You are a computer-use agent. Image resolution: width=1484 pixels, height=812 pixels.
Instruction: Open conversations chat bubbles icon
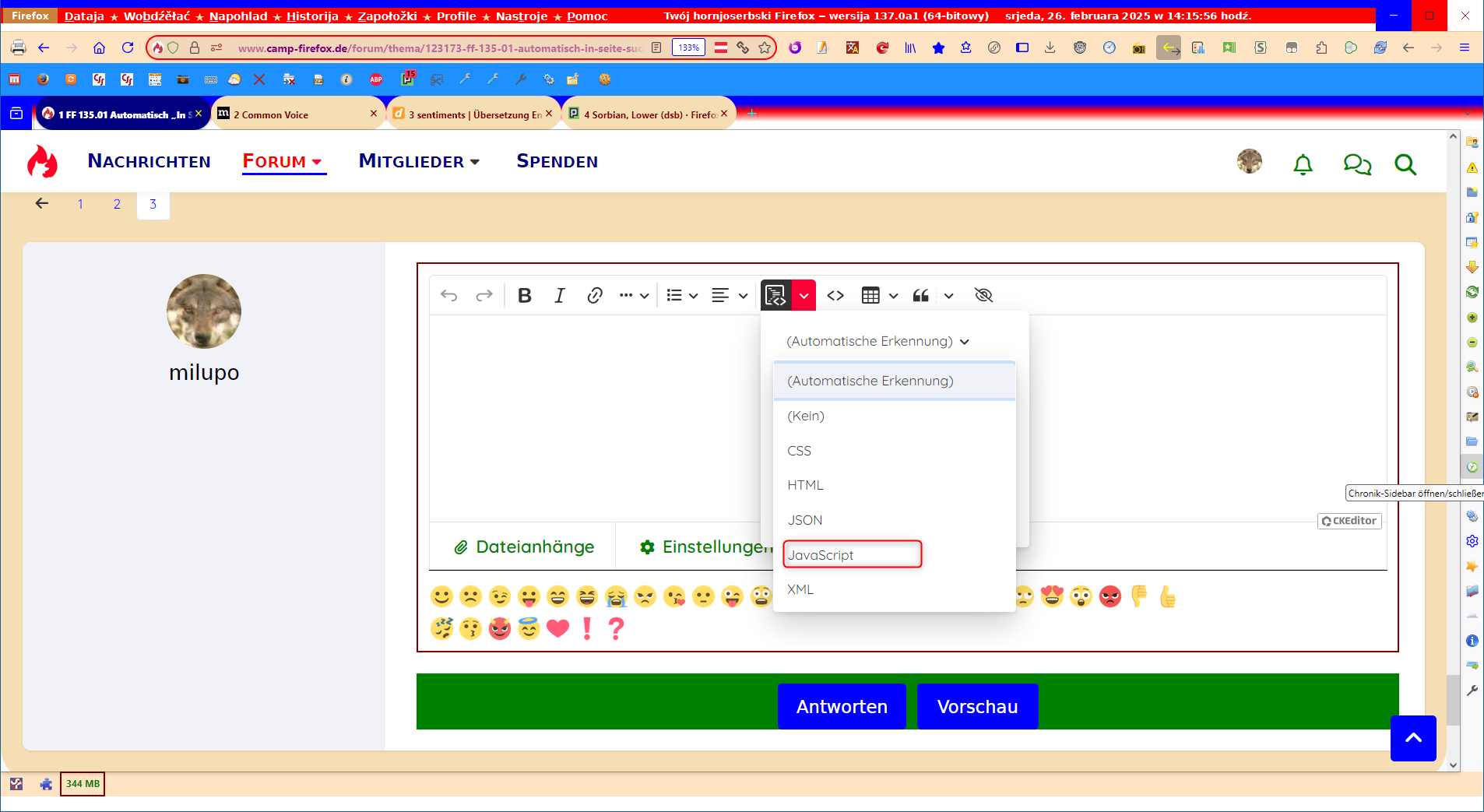1357,164
